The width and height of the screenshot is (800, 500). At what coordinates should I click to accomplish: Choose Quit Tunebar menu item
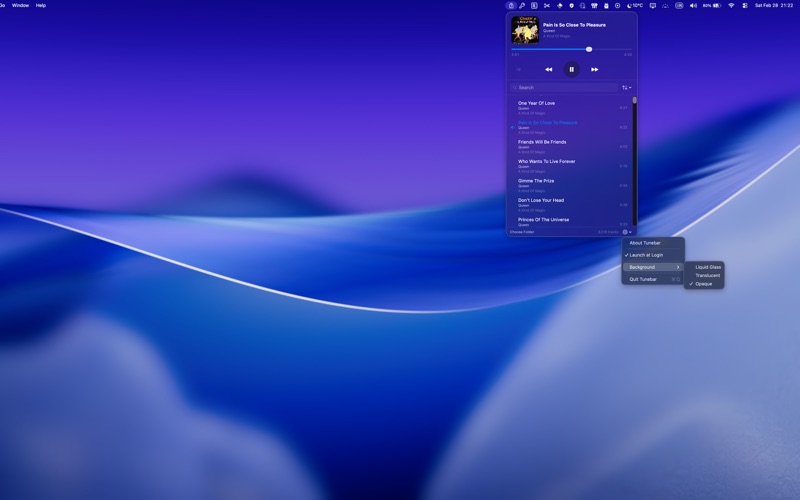653,280
